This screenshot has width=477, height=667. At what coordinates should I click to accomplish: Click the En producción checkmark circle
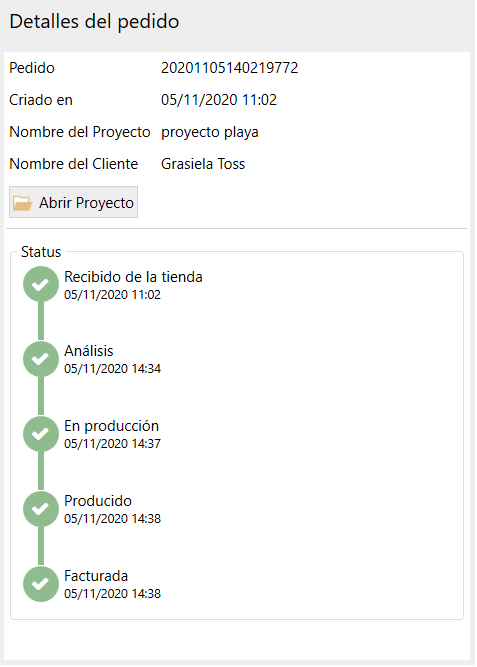point(41,434)
